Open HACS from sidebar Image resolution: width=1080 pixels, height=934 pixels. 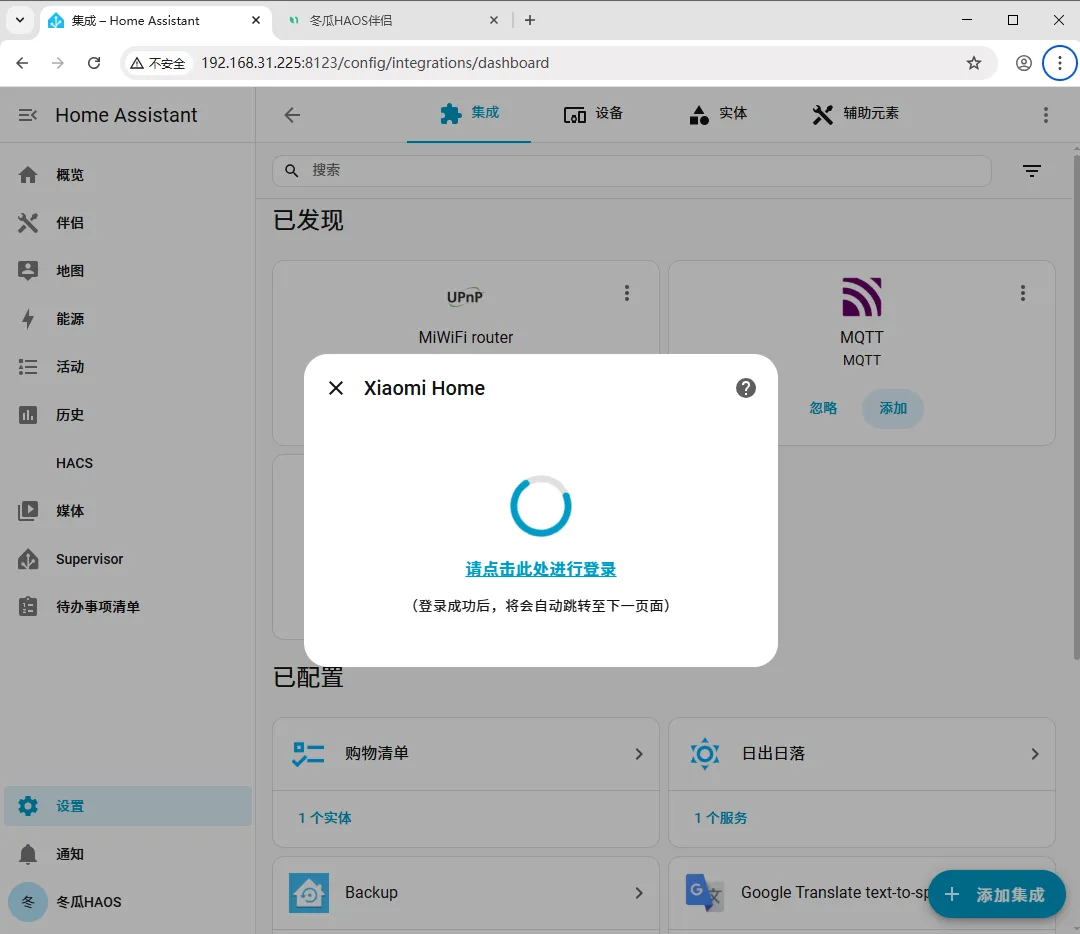tap(128, 463)
